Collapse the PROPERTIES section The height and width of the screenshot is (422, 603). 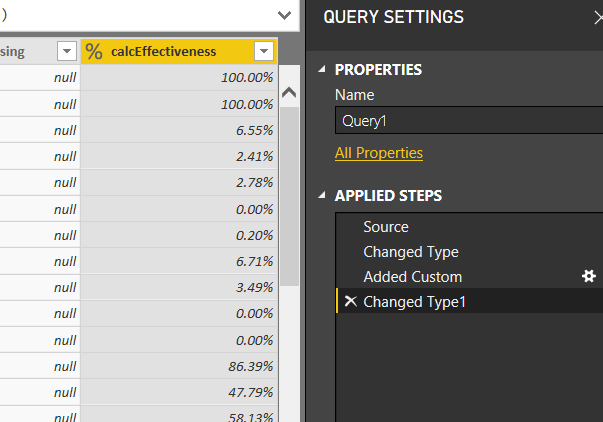point(322,69)
